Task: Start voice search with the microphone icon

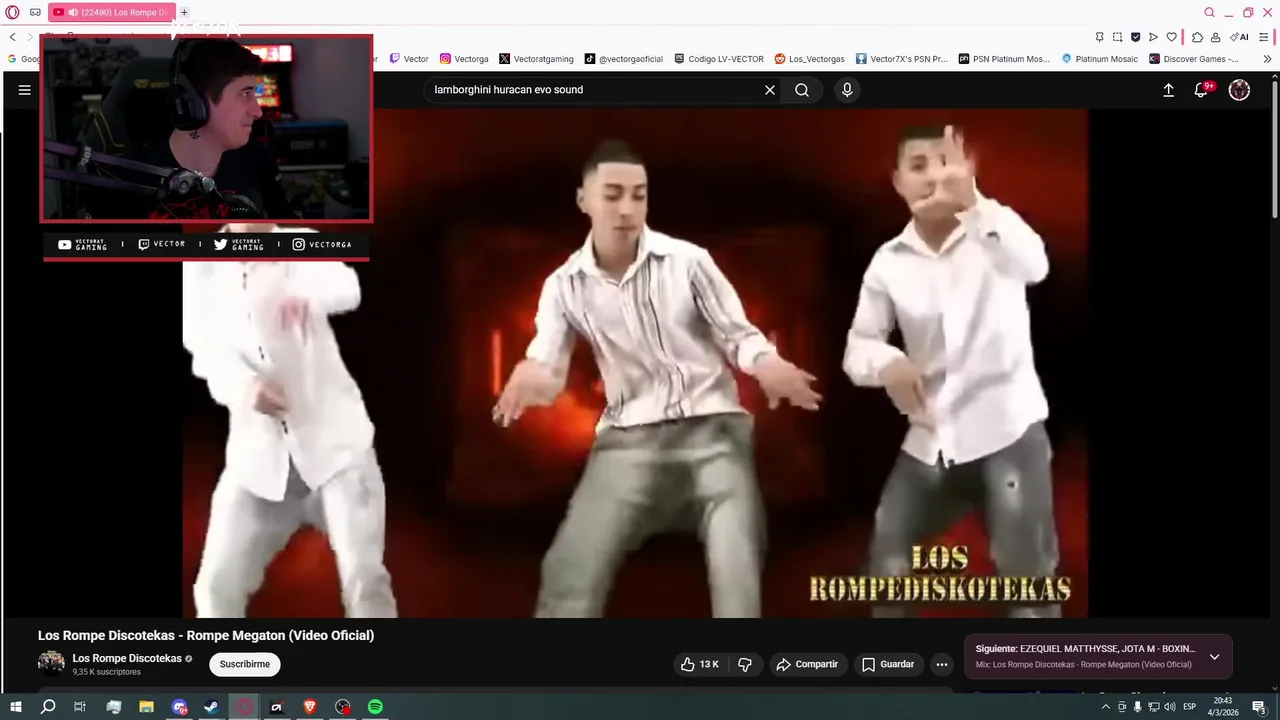Action: [847, 90]
